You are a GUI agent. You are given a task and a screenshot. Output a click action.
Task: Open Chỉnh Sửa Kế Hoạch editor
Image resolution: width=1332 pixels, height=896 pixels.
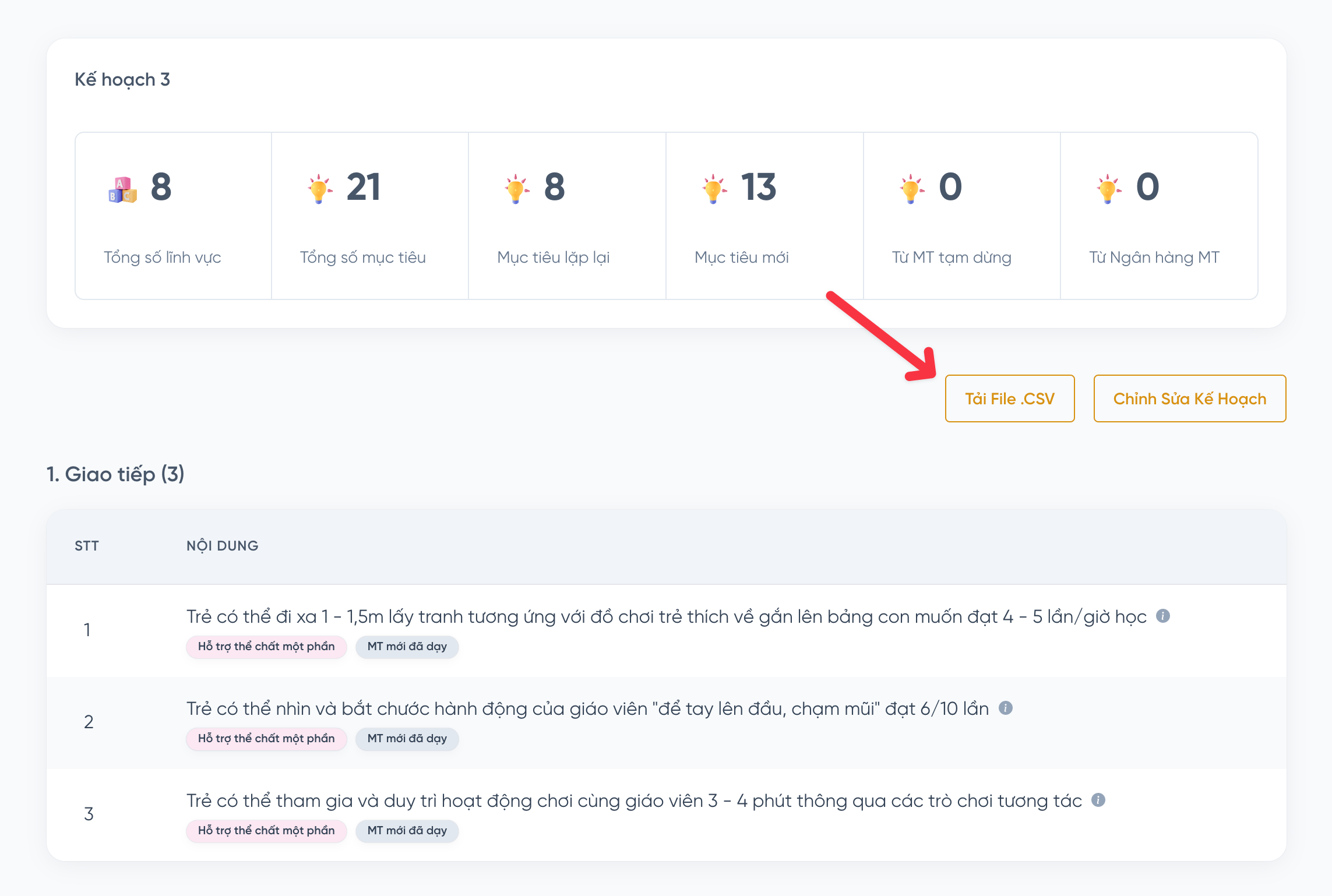coord(1189,398)
